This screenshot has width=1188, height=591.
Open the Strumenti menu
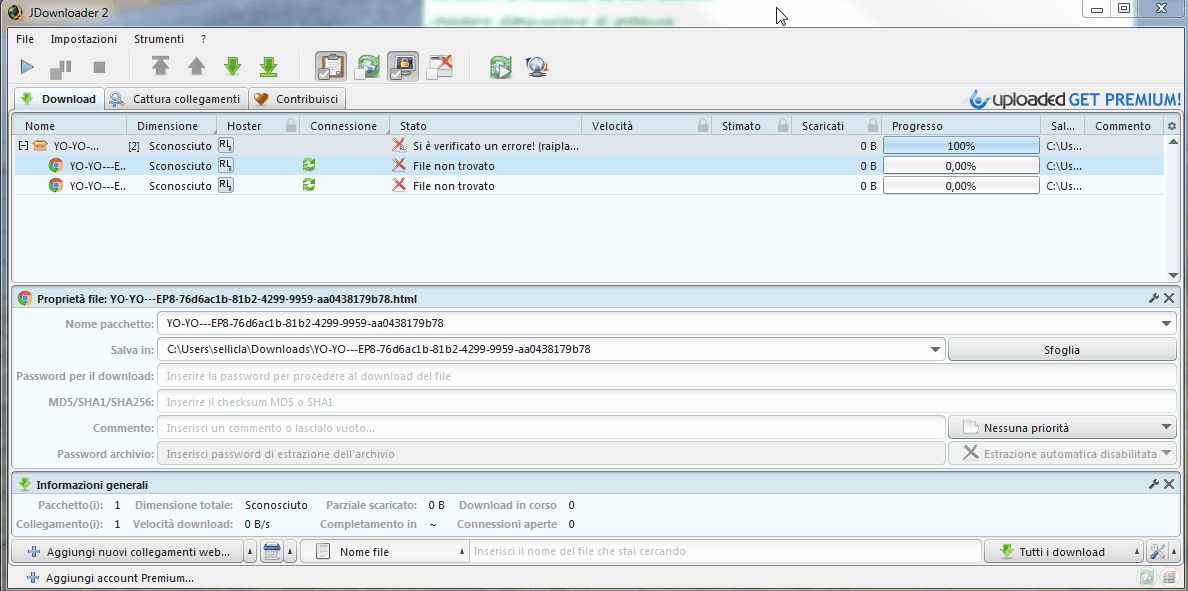pos(158,39)
